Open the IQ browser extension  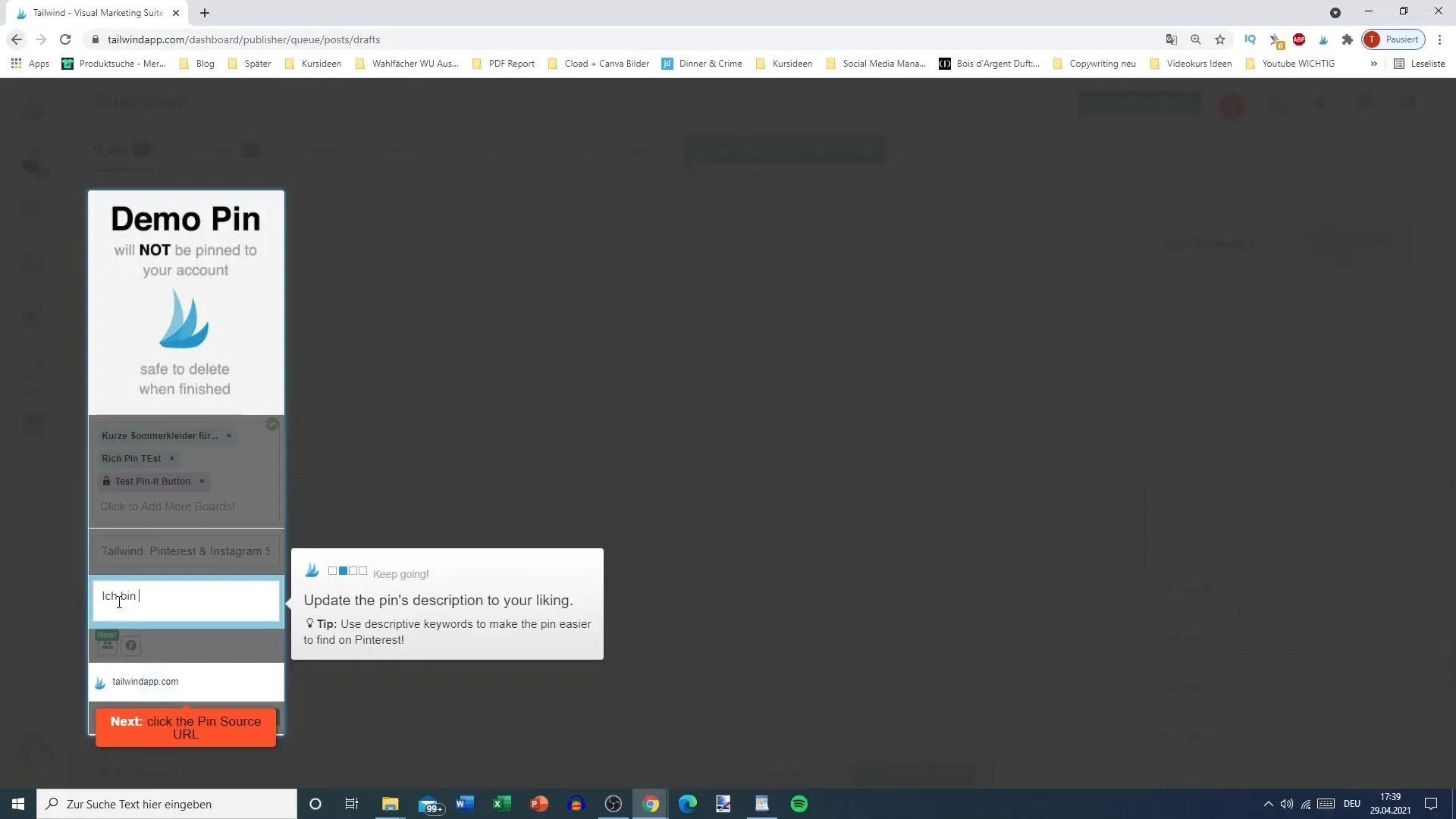click(x=1250, y=39)
